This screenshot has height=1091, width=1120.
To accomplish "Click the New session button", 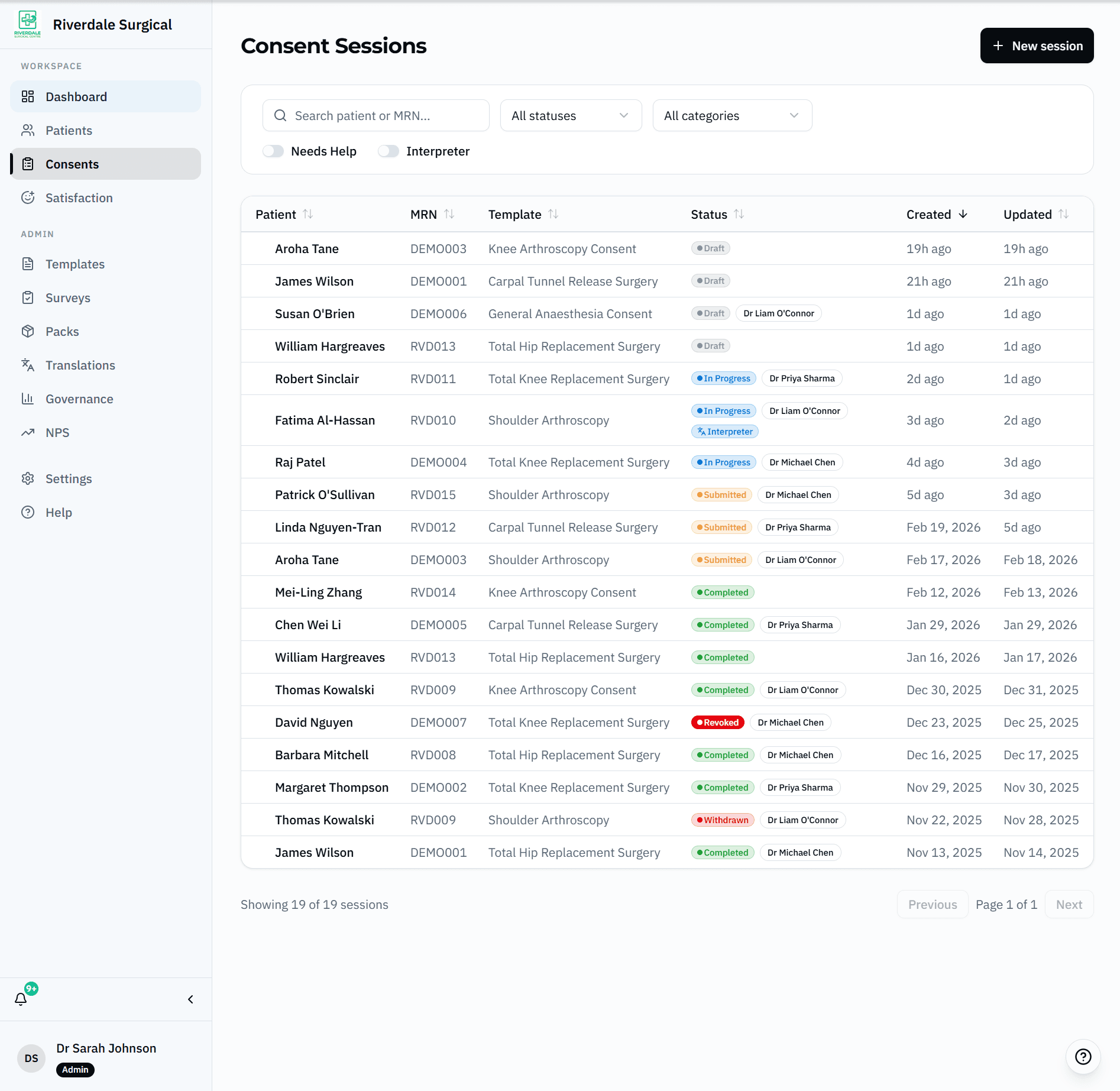I will tap(1036, 46).
